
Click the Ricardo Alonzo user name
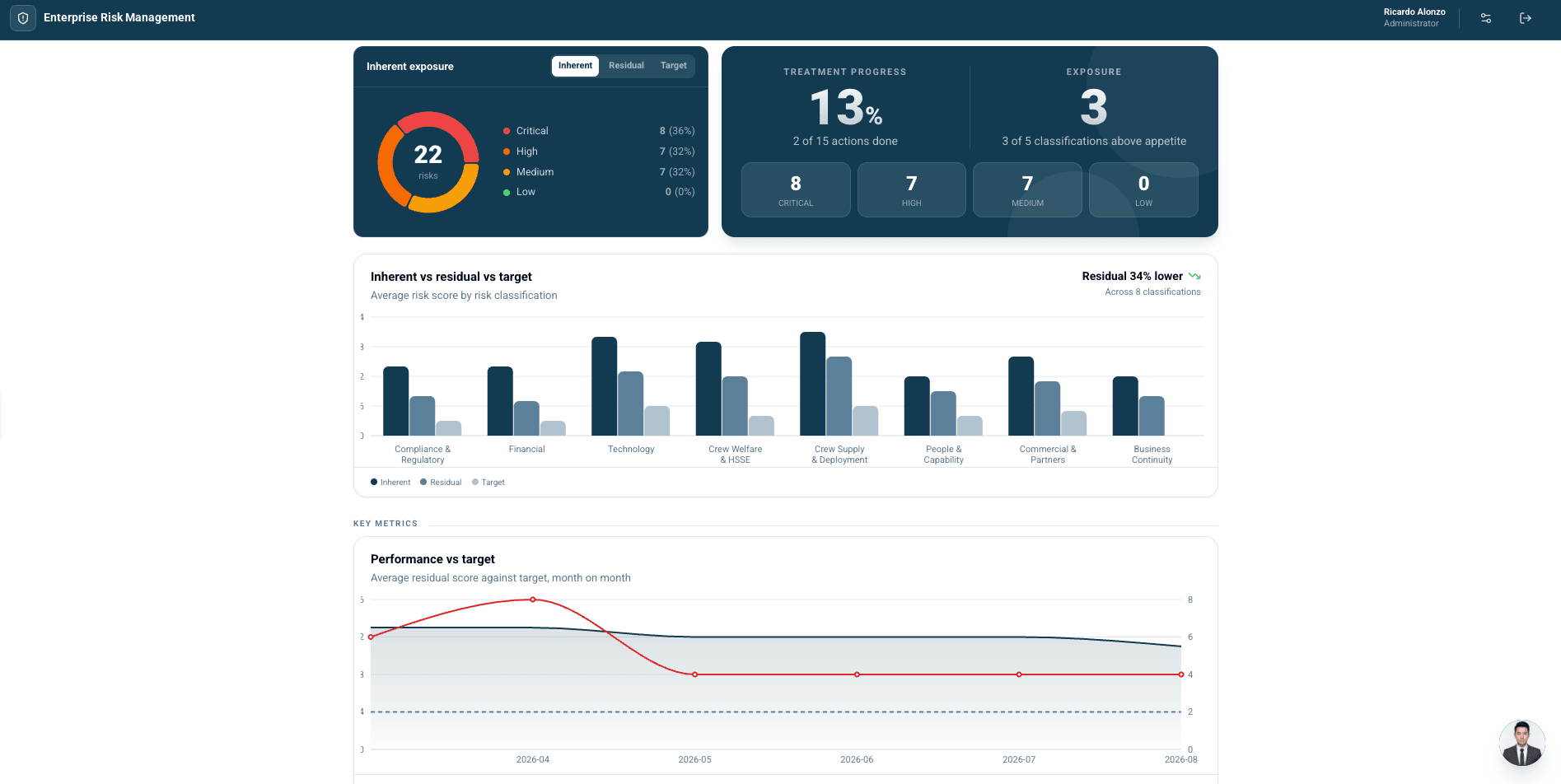pos(1414,12)
